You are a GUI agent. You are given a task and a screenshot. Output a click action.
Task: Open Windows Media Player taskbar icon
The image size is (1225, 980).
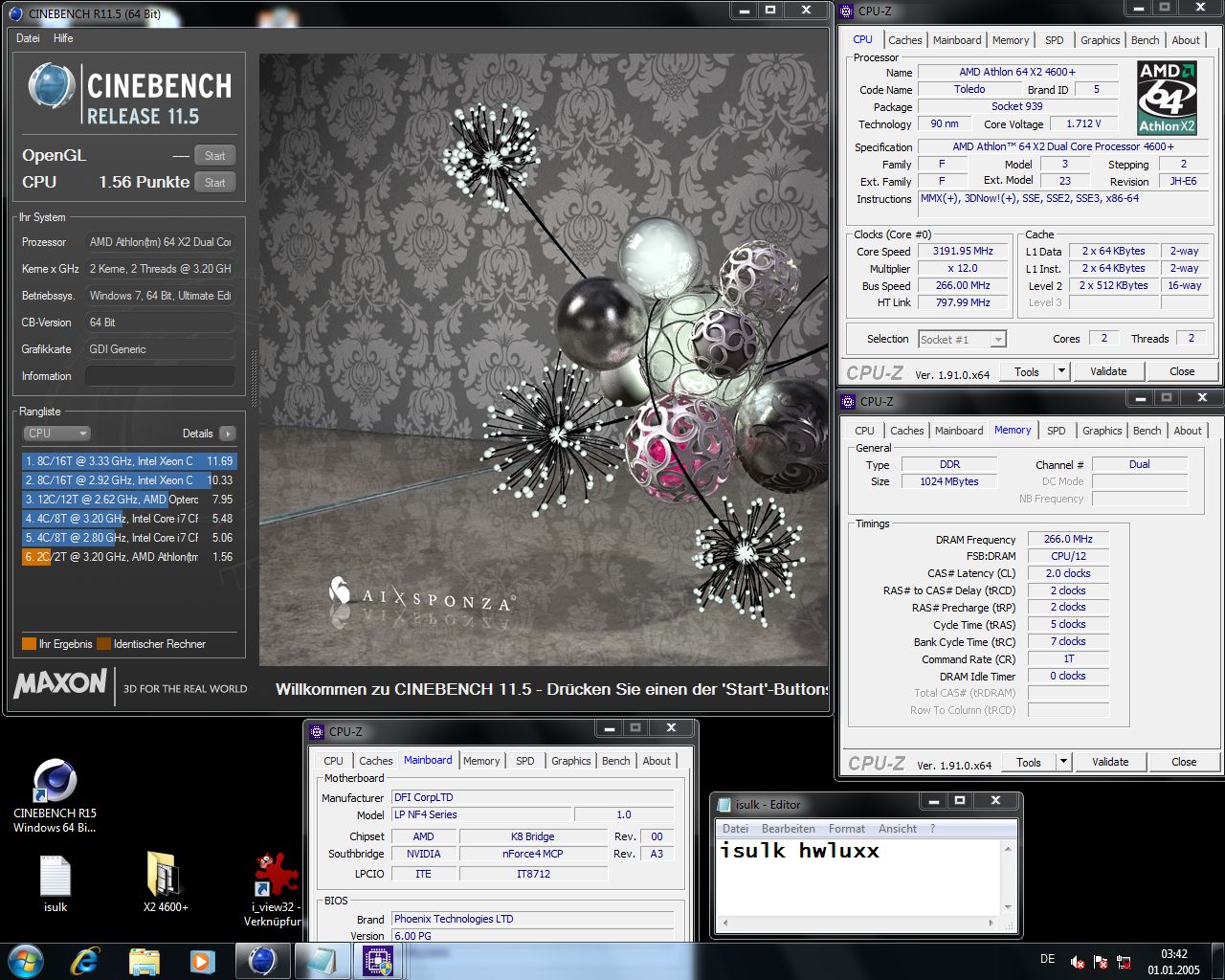(x=201, y=960)
